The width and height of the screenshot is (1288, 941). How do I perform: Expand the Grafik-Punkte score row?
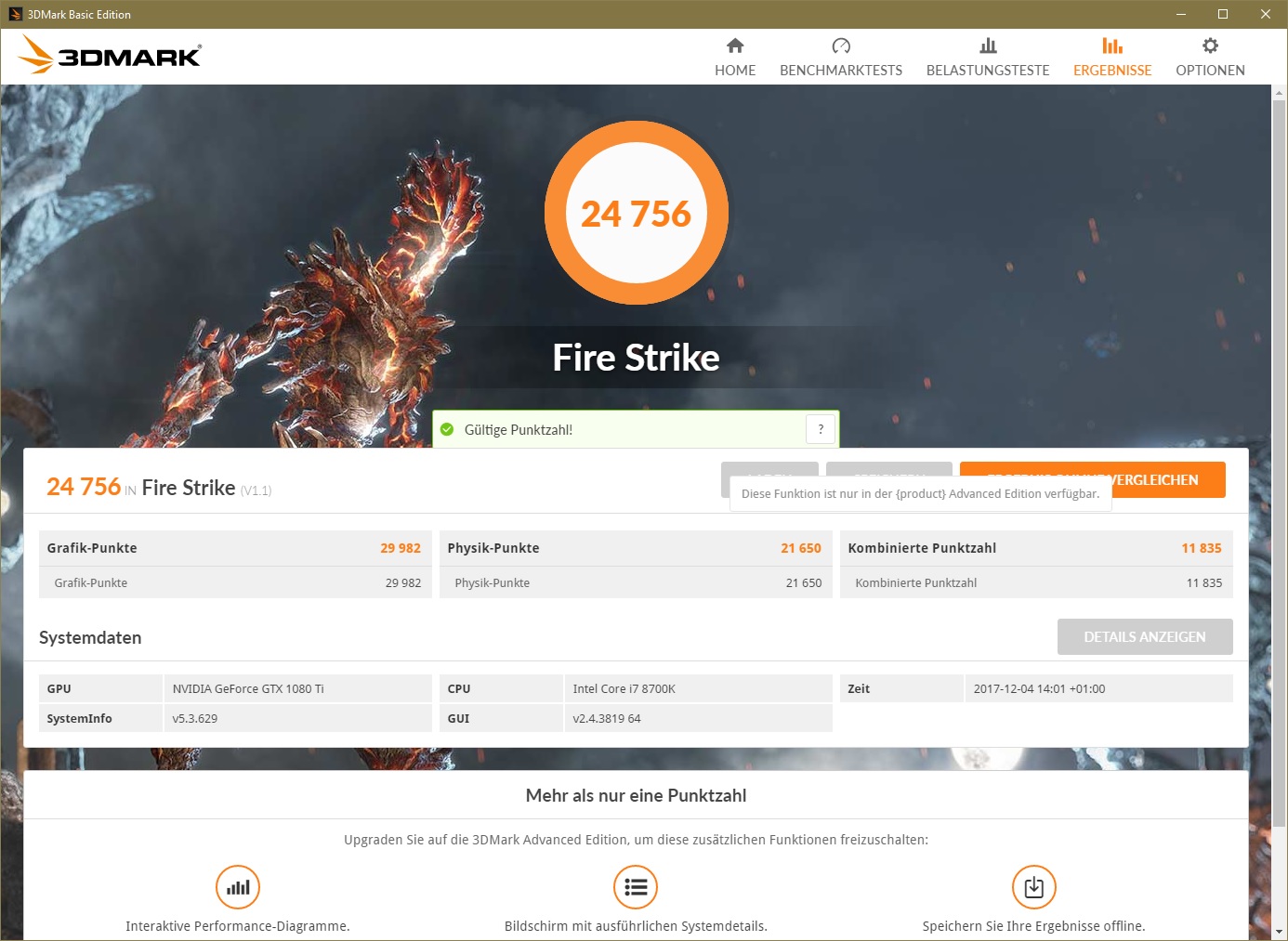pos(235,548)
